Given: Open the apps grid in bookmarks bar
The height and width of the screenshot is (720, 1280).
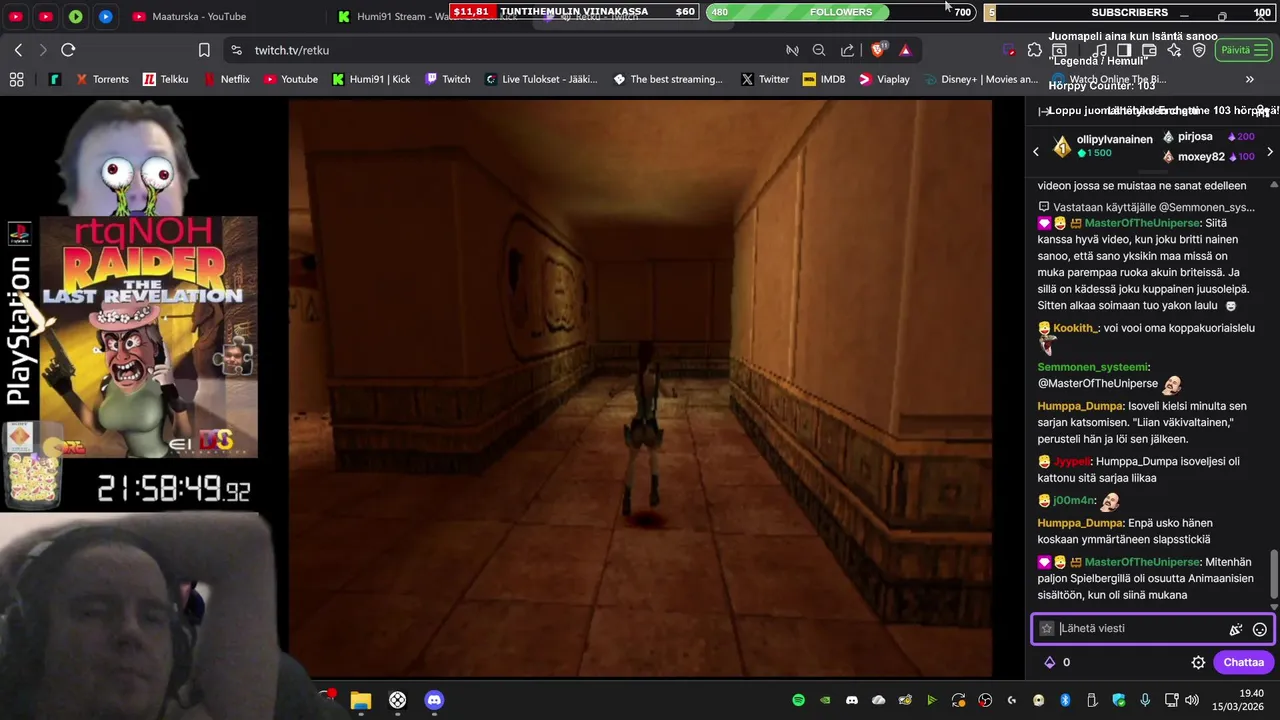Looking at the screenshot, I should [x=16, y=79].
